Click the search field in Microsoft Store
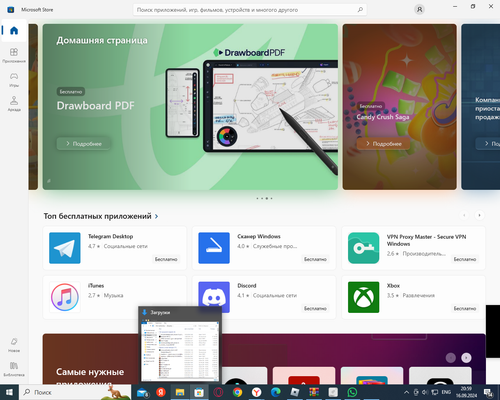Viewport: 500px width, 400px height. (x=245, y=10)
